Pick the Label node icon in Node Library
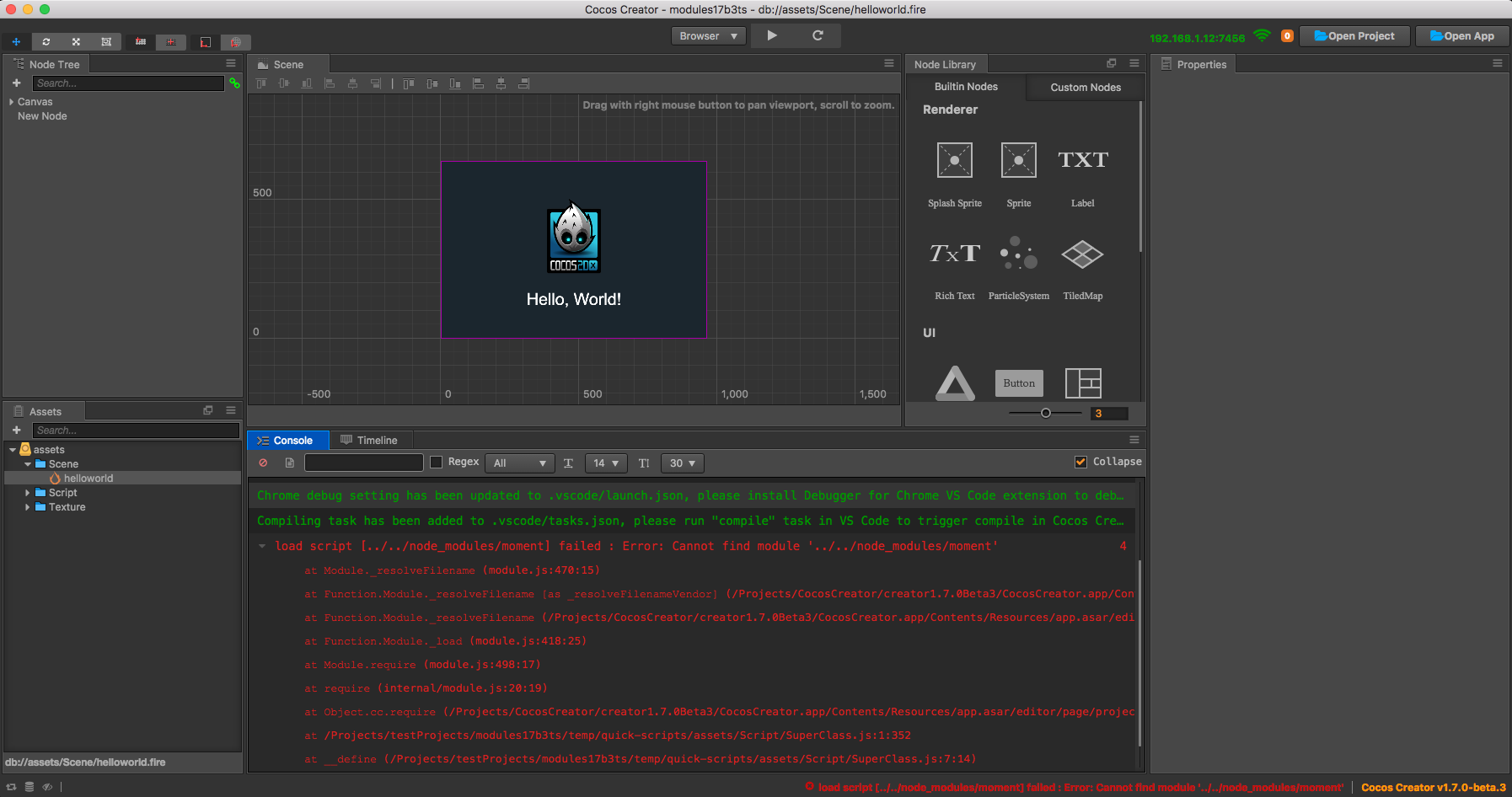Image resolution: width=1512 pixels, height=797 pixels. click(1083, 160)
